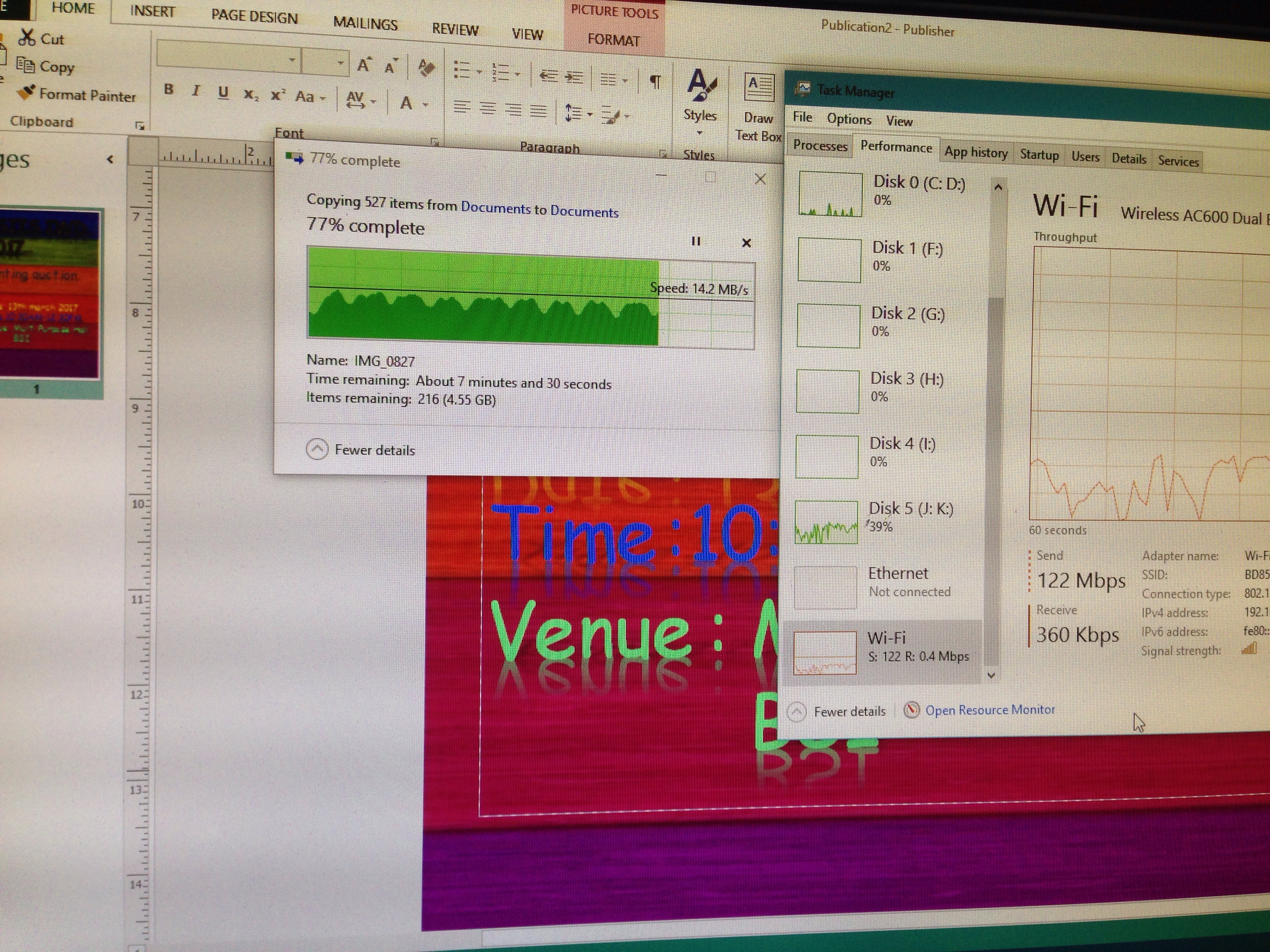Open the MAILINGS ribbon tab
Image resolution: width=1270 pixels, height=952 pixels.
(x=365, y=23)
